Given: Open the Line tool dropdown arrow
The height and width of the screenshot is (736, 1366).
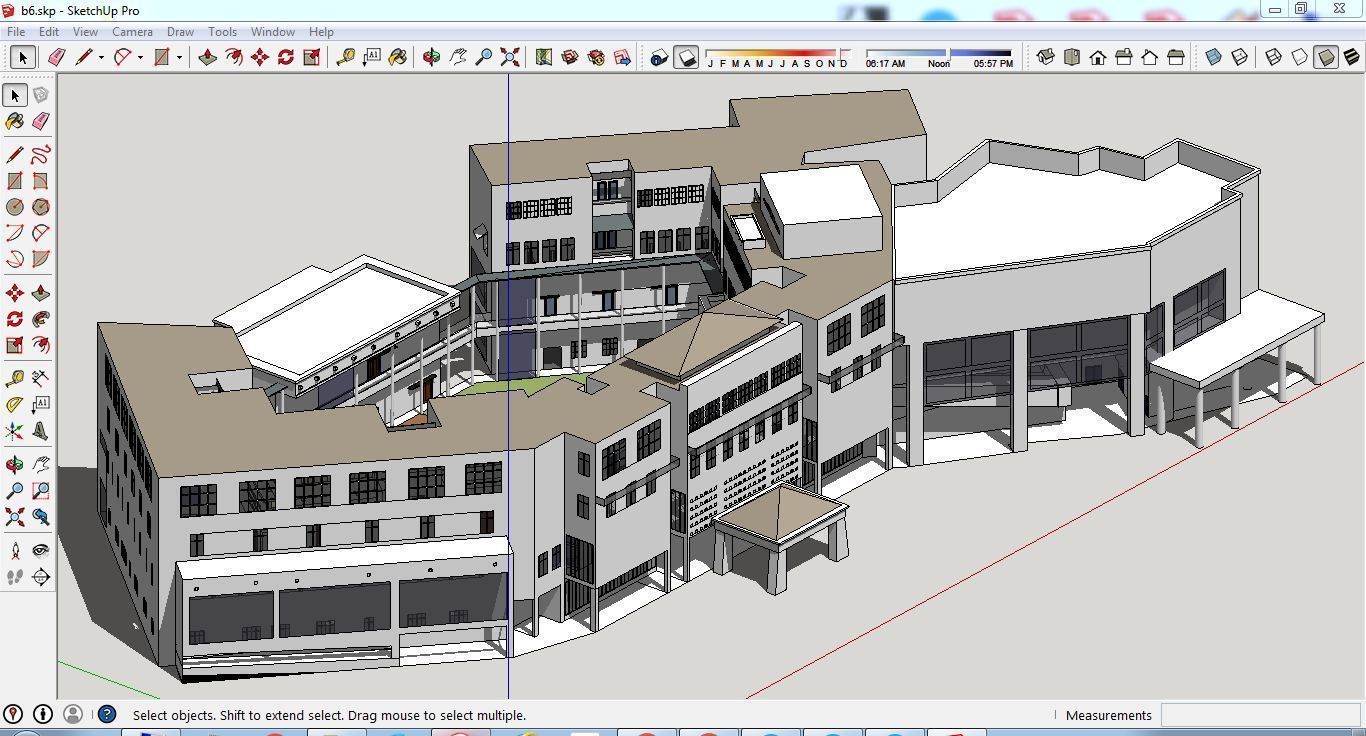Looking at the screenshot, I should click(100, 57).
